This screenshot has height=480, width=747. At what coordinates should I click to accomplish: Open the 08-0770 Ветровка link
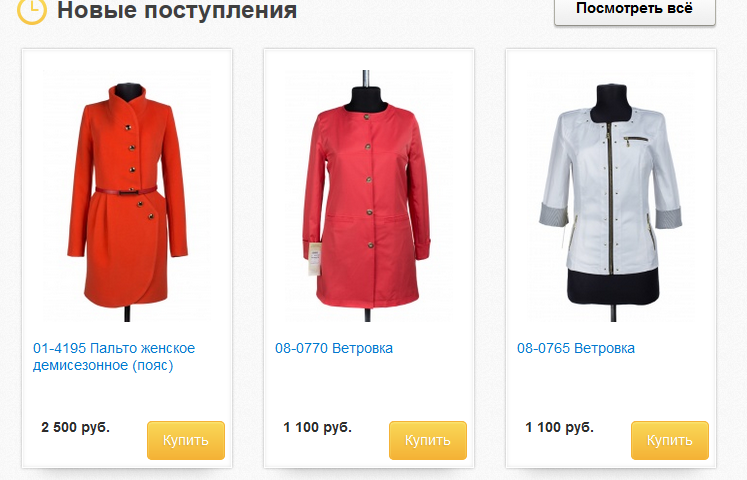[333, 348]
